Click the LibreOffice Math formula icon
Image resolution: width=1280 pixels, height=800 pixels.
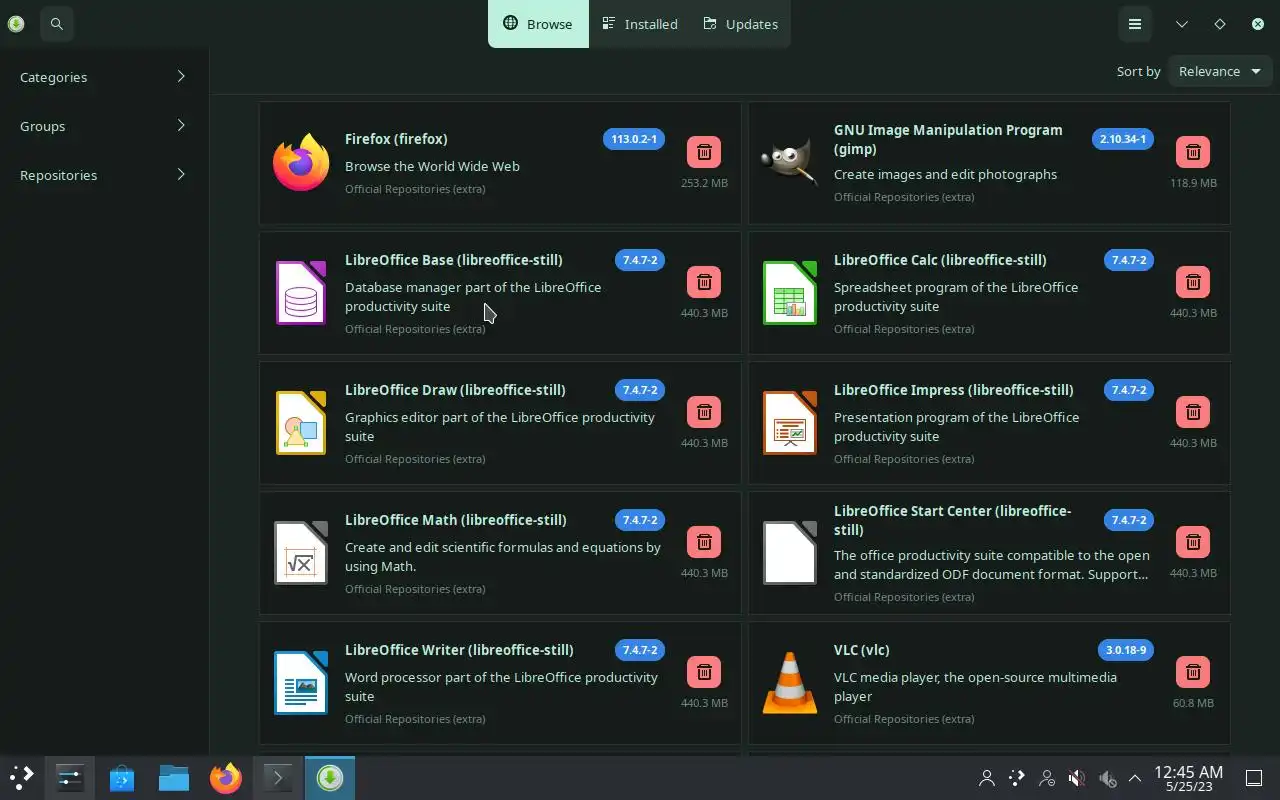[x=301, y=553]
